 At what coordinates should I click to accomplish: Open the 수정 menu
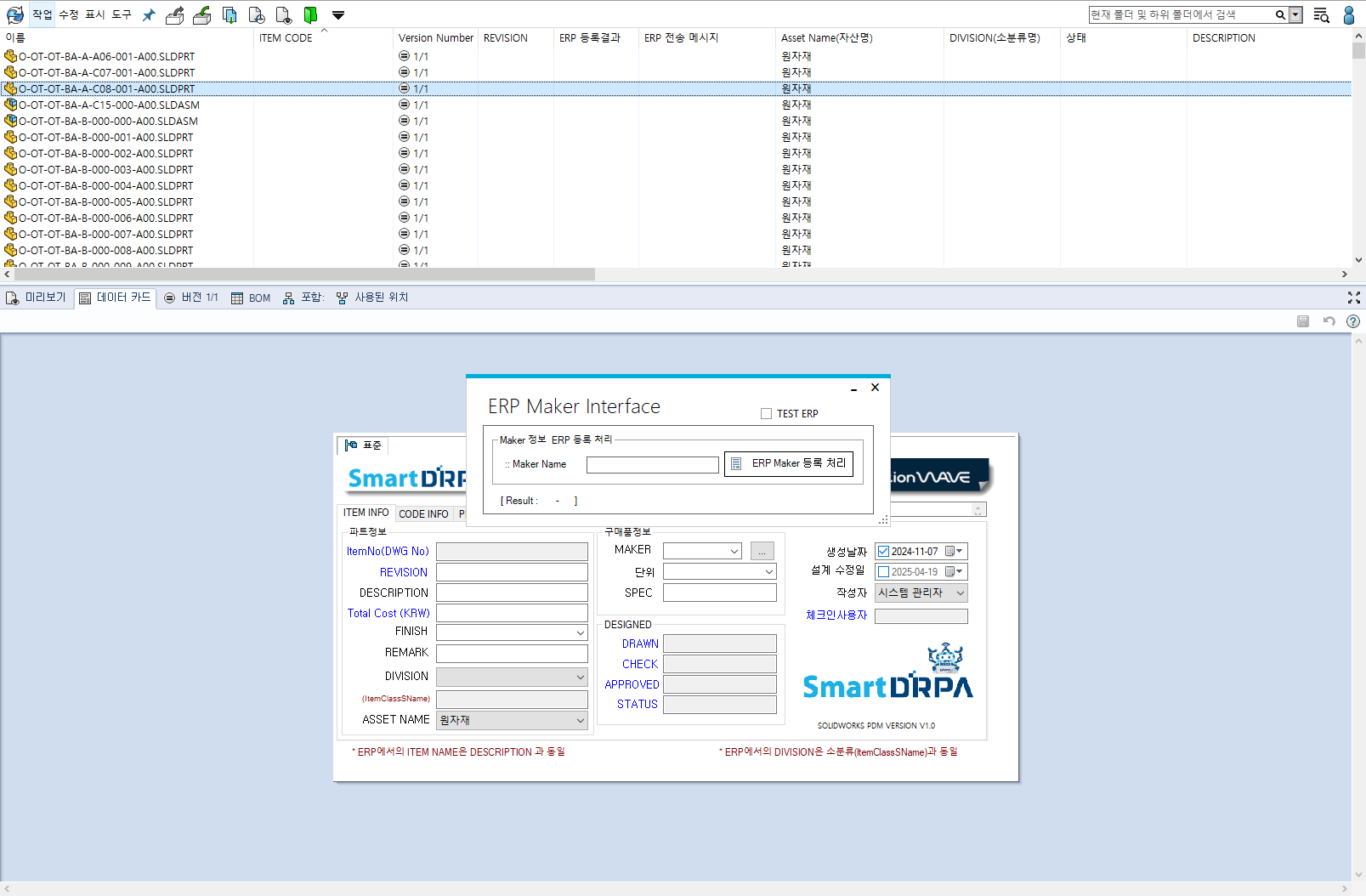pos(69,14)
